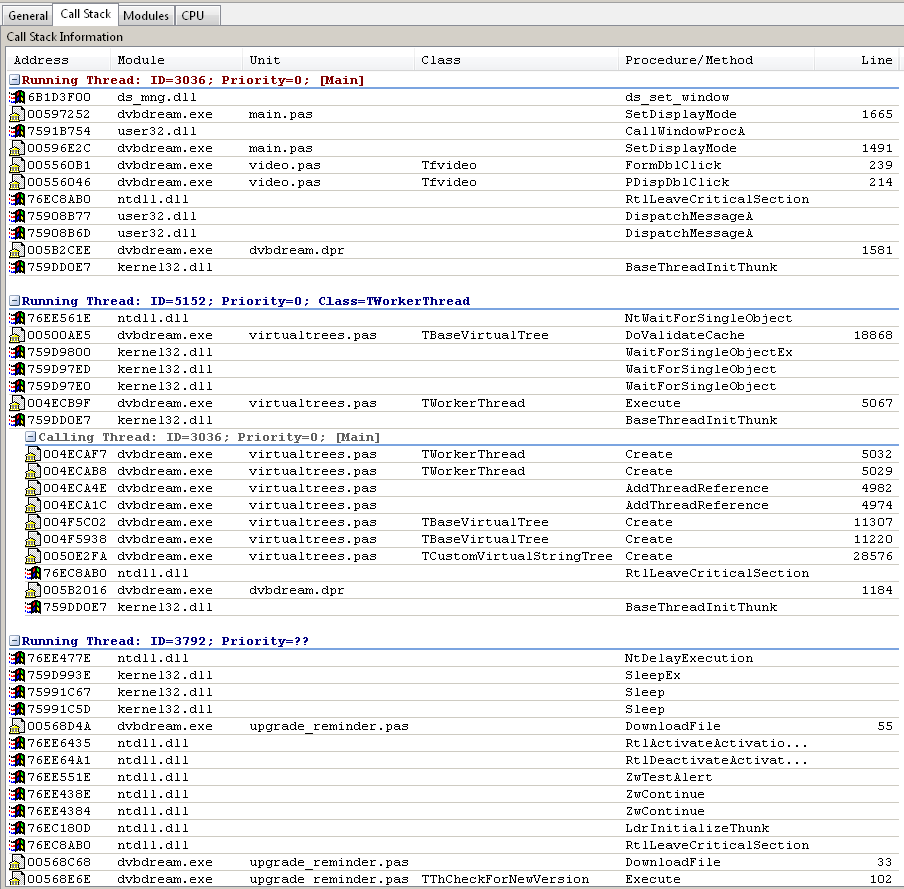
Task: Click source unit icon at 004ECA4E
Action: tap(33, 488)
